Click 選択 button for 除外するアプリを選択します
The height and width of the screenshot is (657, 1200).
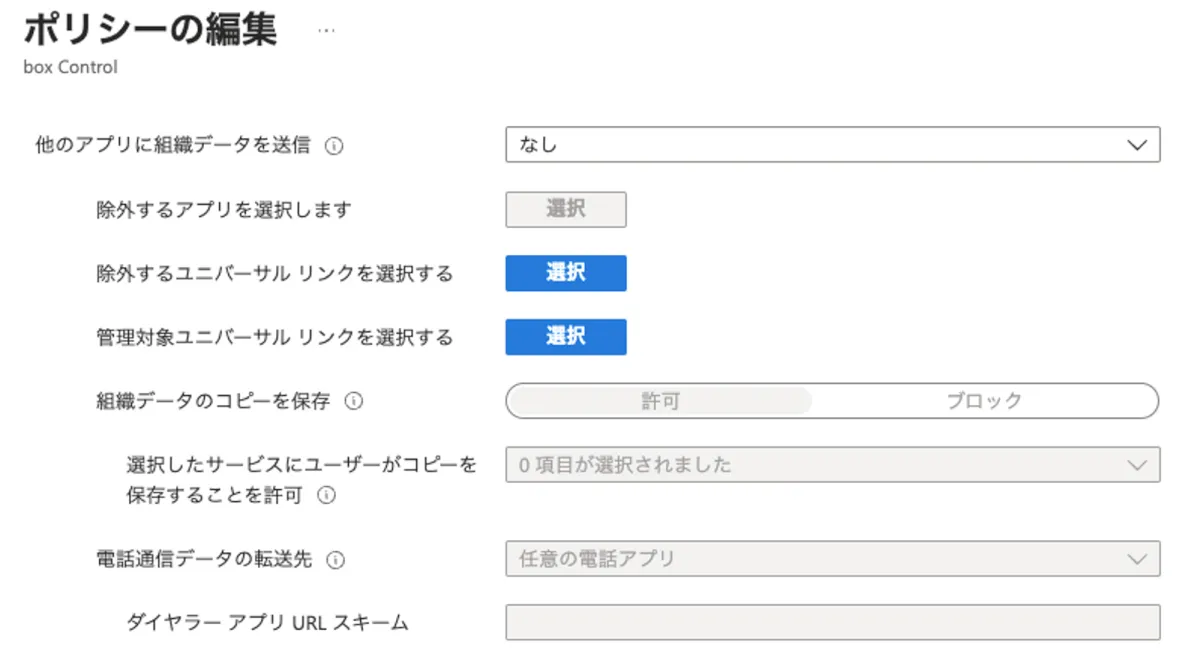click(x=566, y=210)
